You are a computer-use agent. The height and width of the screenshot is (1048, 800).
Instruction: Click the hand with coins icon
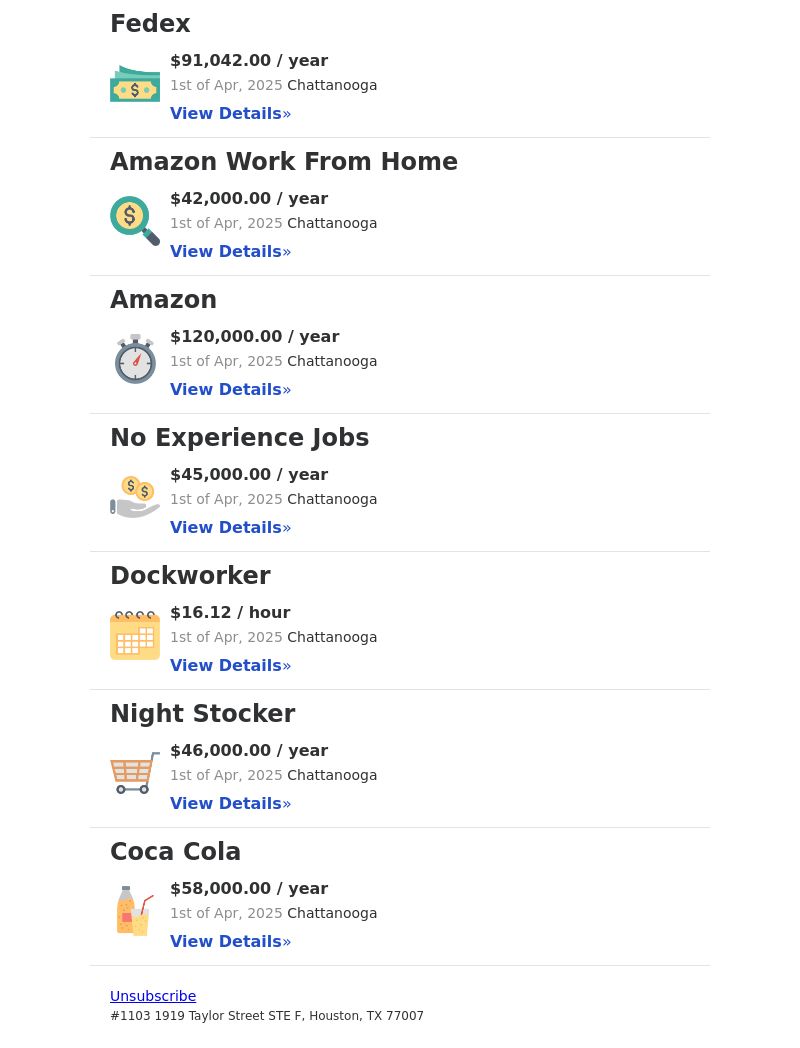pyautogui.click(x=135, y=497)
